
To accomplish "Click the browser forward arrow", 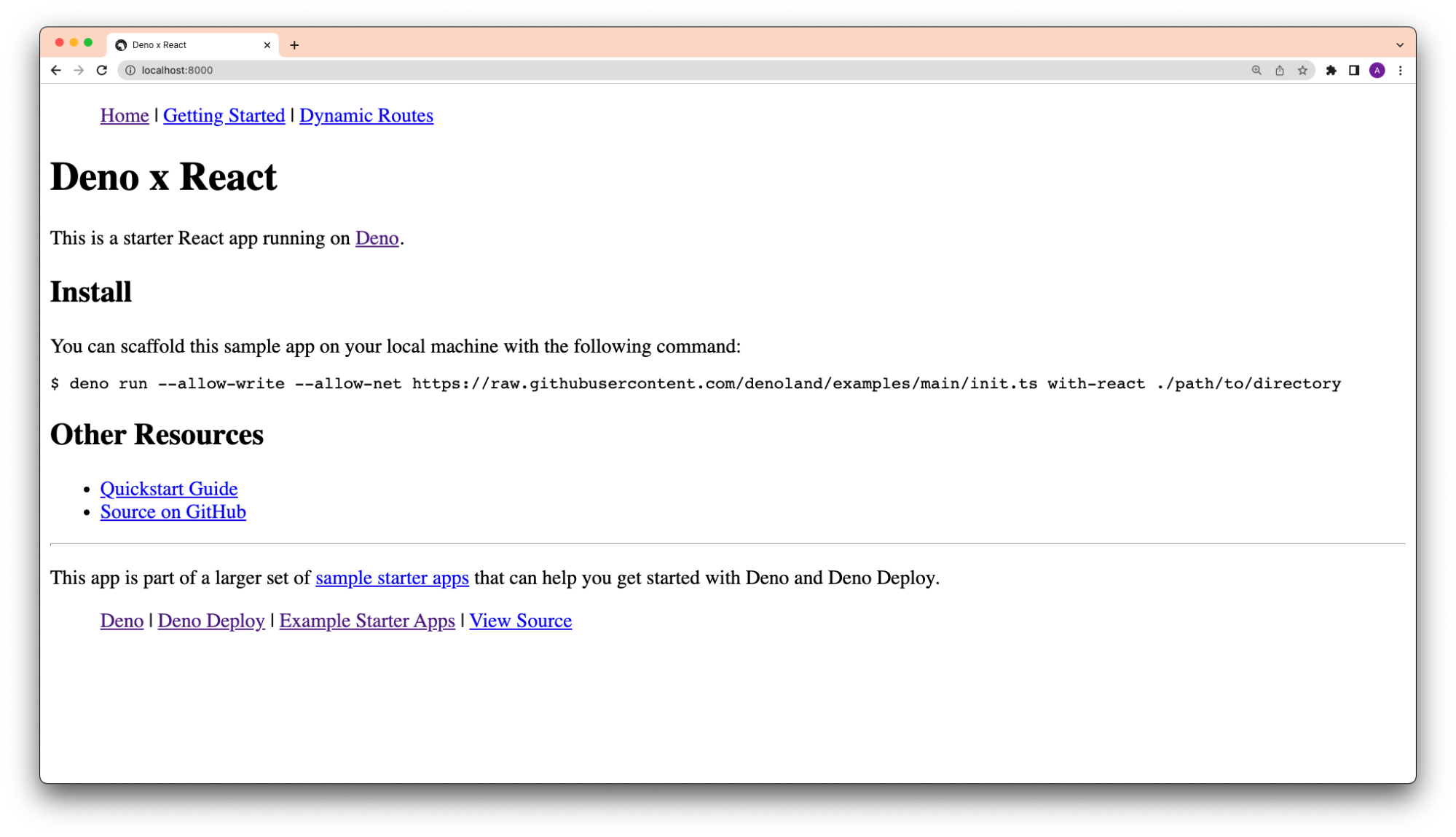I will (x=79, y=70).
